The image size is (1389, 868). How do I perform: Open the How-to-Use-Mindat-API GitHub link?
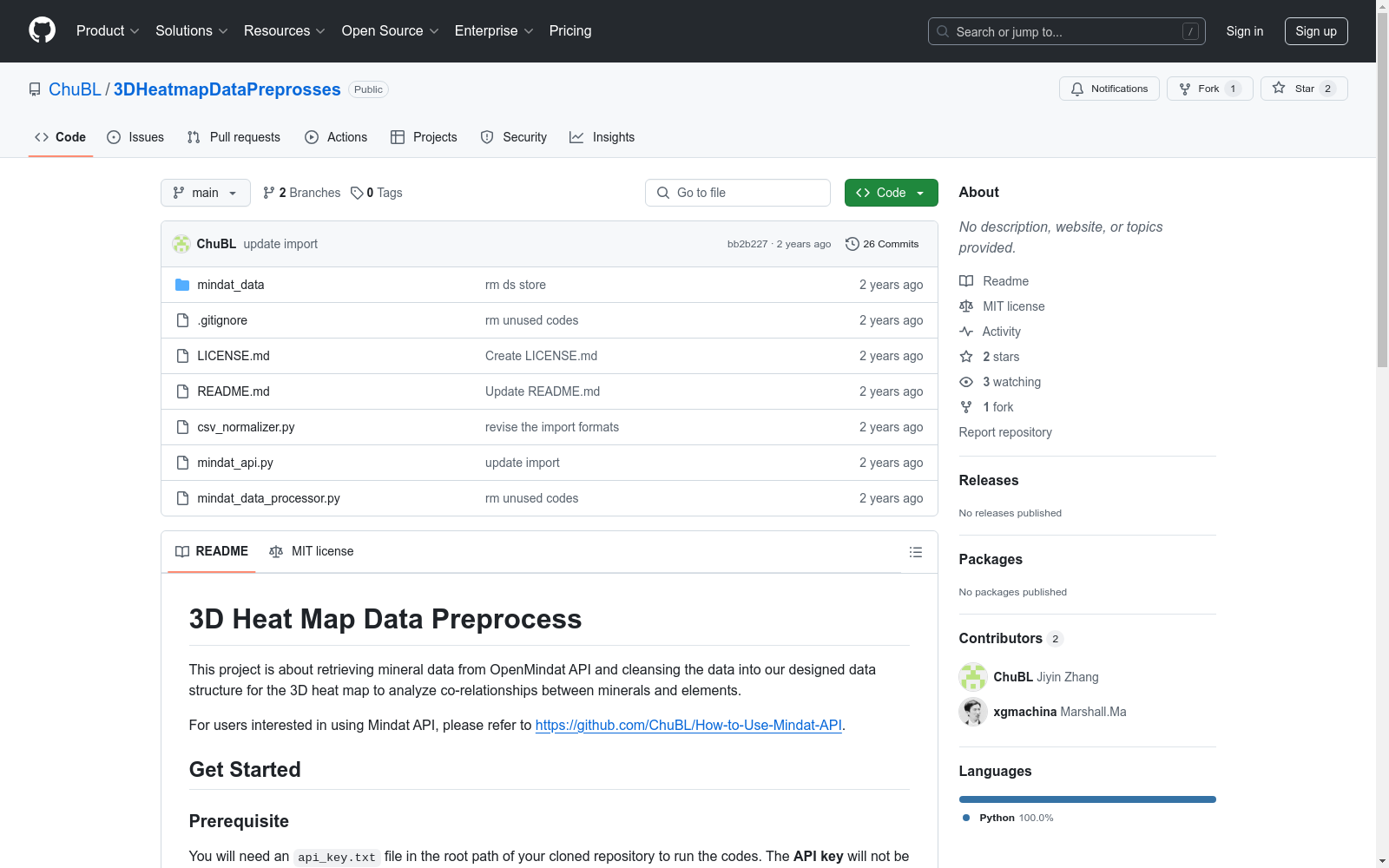tap(688, 725)
